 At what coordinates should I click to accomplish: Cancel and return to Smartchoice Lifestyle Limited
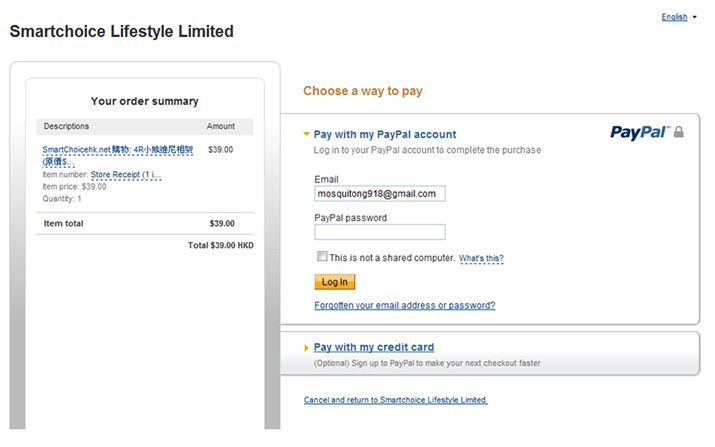[395, 400]
